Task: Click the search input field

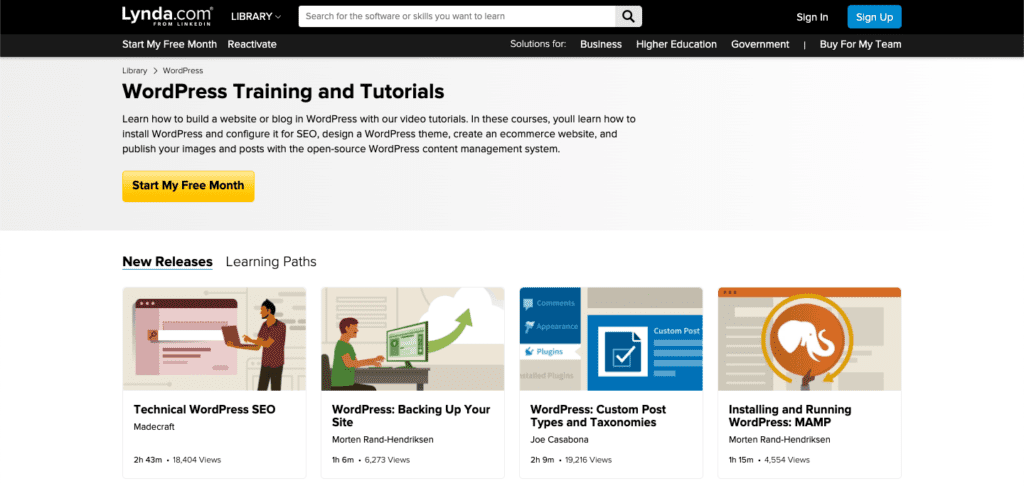Action: (457, 17)
